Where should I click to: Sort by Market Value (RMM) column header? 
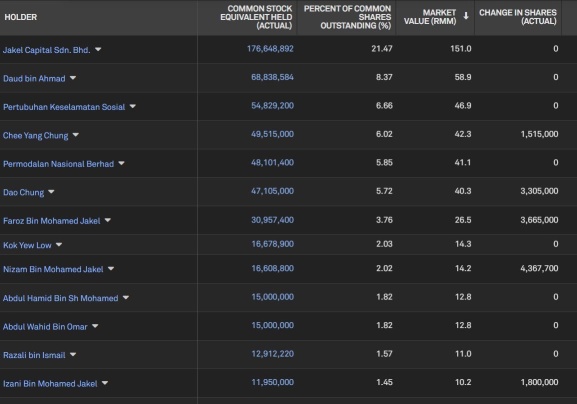pos(430,17)
